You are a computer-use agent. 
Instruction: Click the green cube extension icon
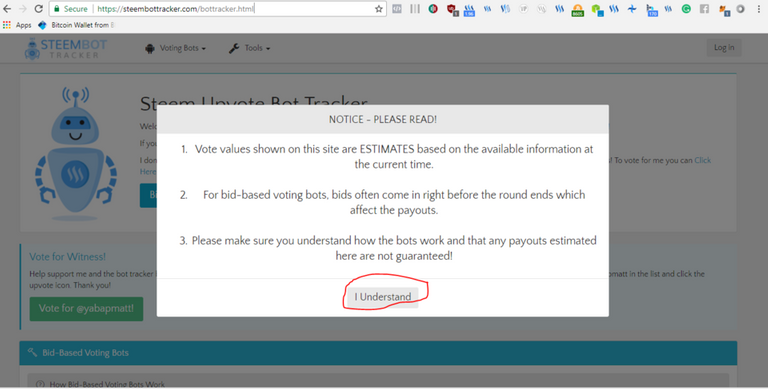597,10
